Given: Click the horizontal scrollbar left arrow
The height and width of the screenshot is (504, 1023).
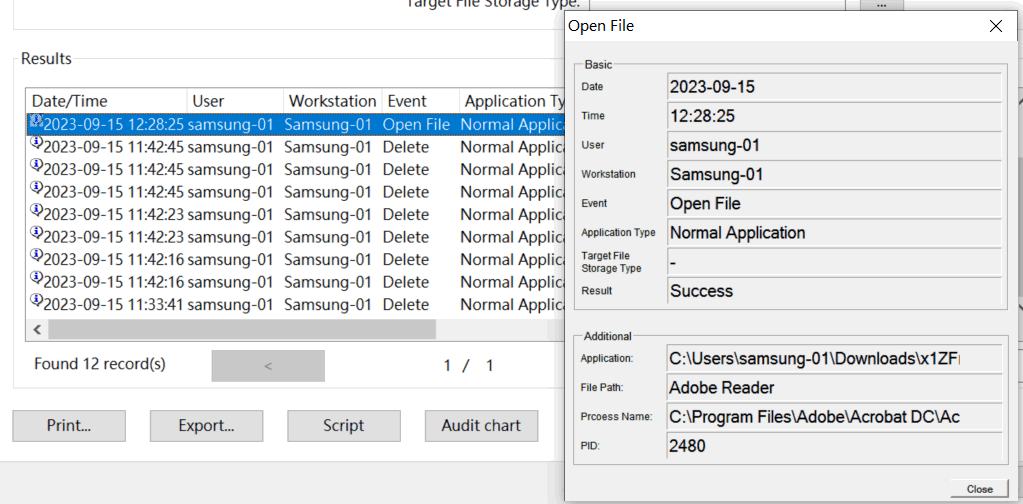Looking at the screenshot, I should click(x=37, y=330).
